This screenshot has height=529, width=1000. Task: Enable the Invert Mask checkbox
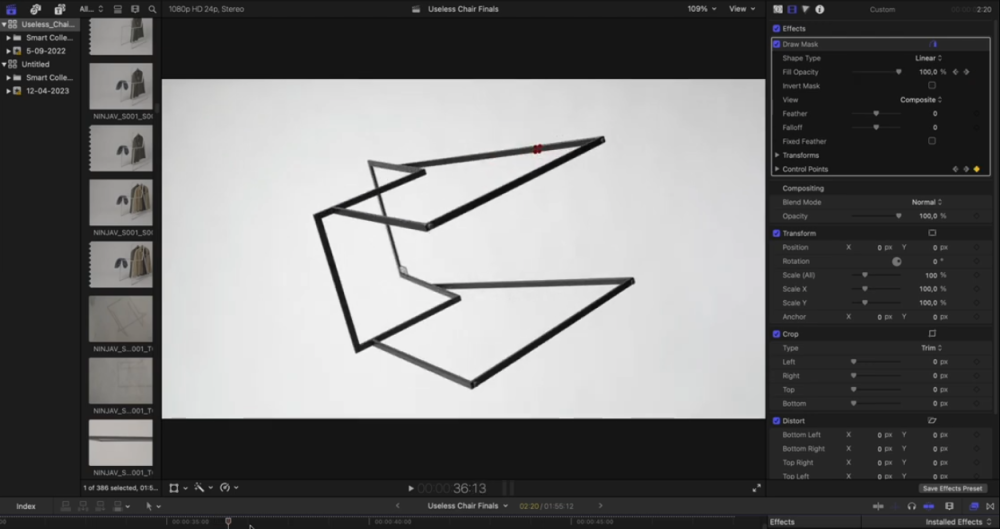pos(932,86)
